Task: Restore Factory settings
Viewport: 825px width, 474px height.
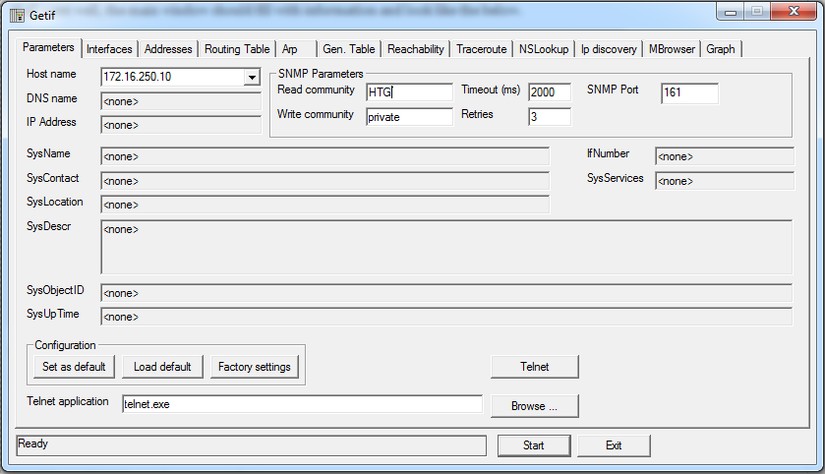Action: (x=254, y=367)
